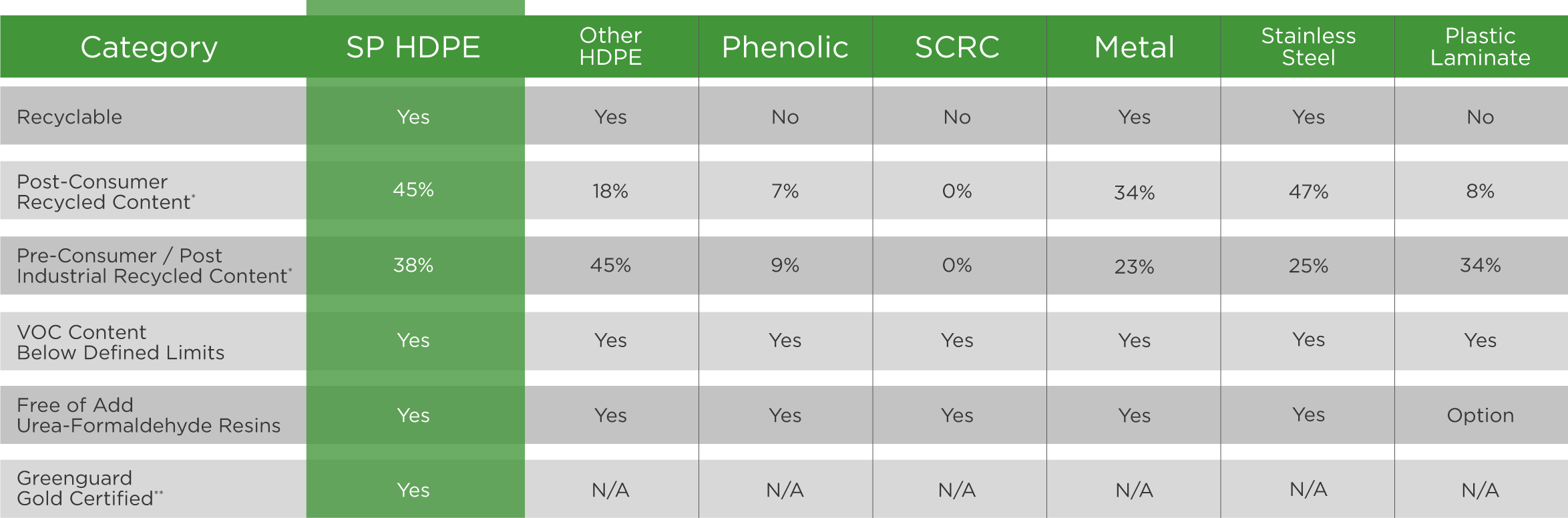This screenshot has height=518, width=1568.
Task: Select Greenguard Gold Certified row label
Action: point(89,488)
